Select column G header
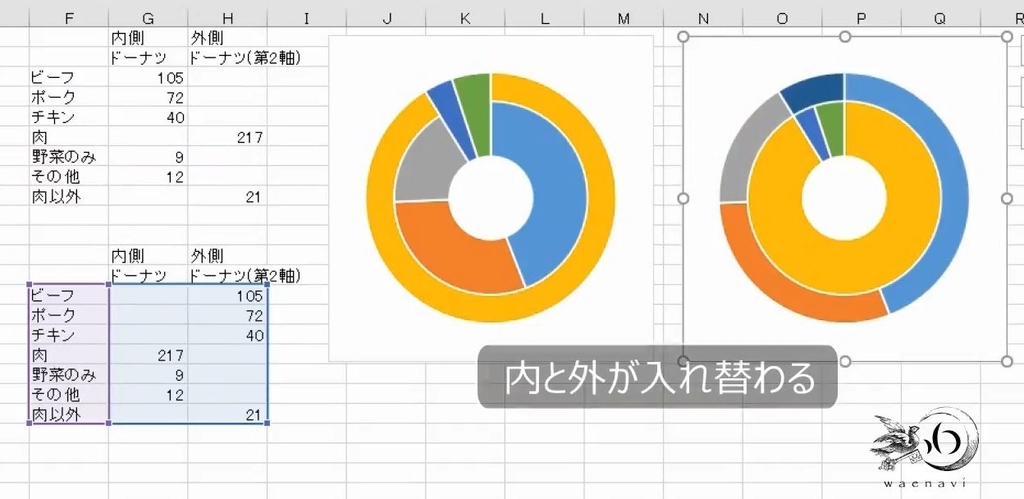Viewport: 1024px width, 499px height. [148, 18]
